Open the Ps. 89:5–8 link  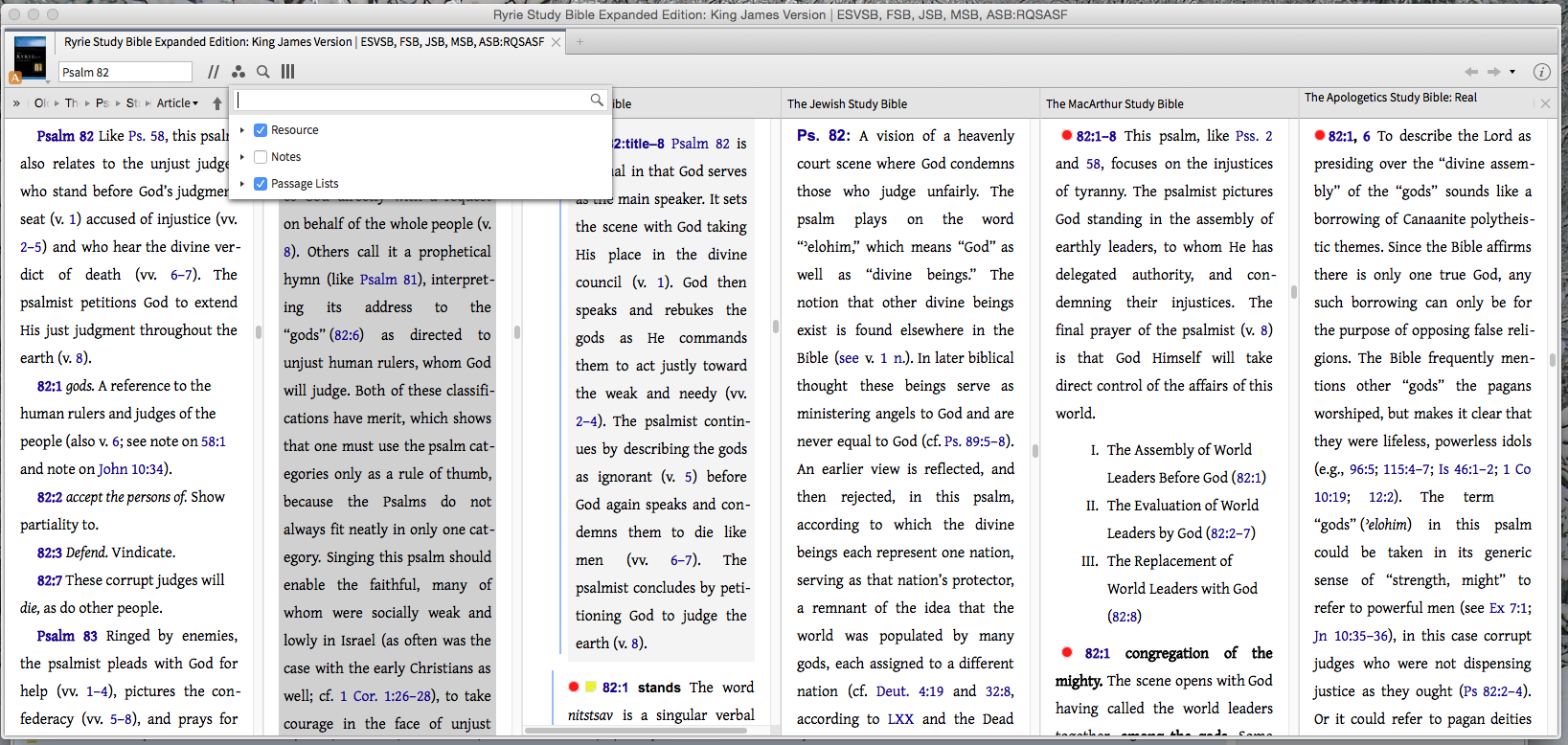pos(974,441)
